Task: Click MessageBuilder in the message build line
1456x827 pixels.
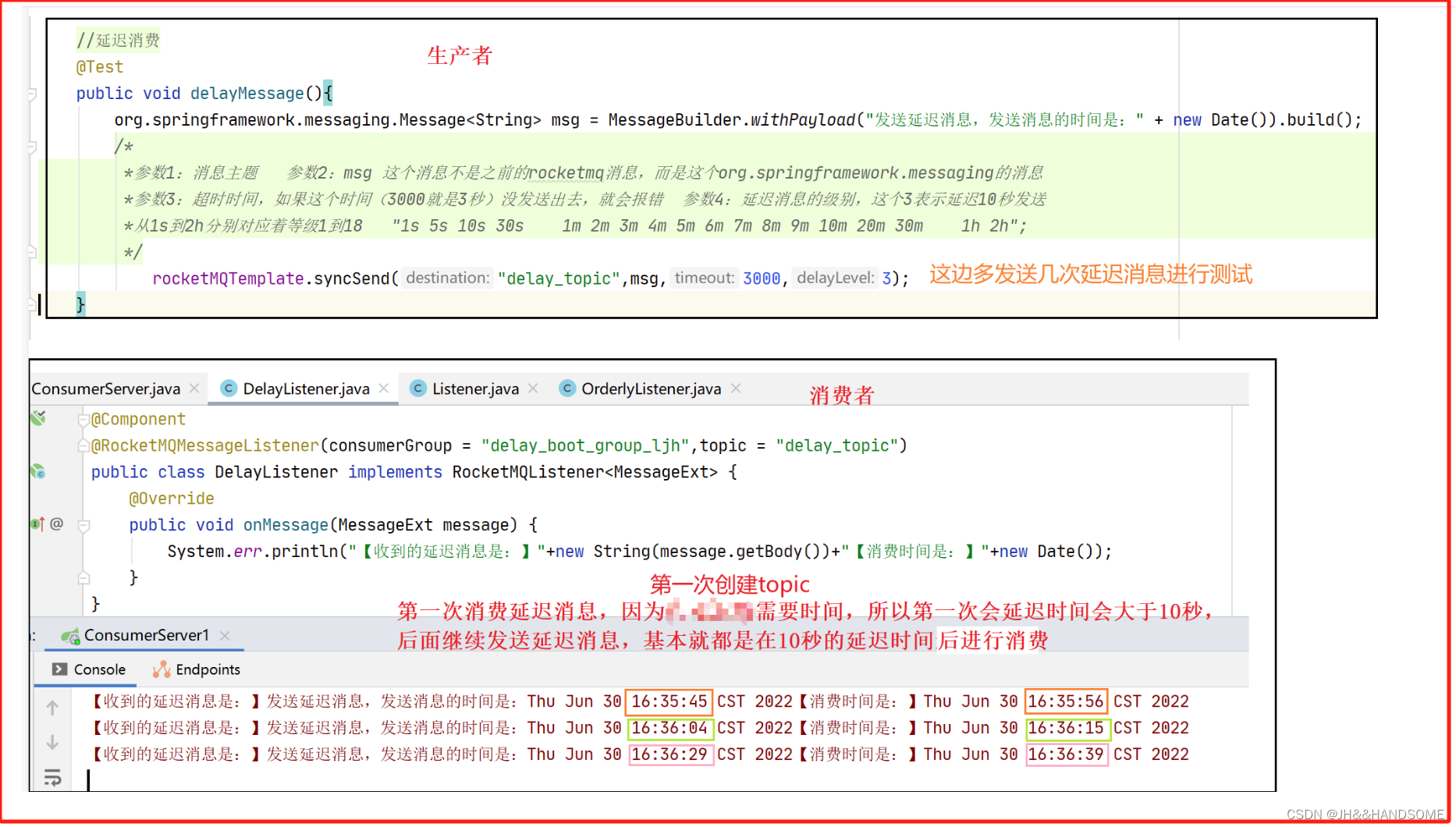Action: (675, 120)
